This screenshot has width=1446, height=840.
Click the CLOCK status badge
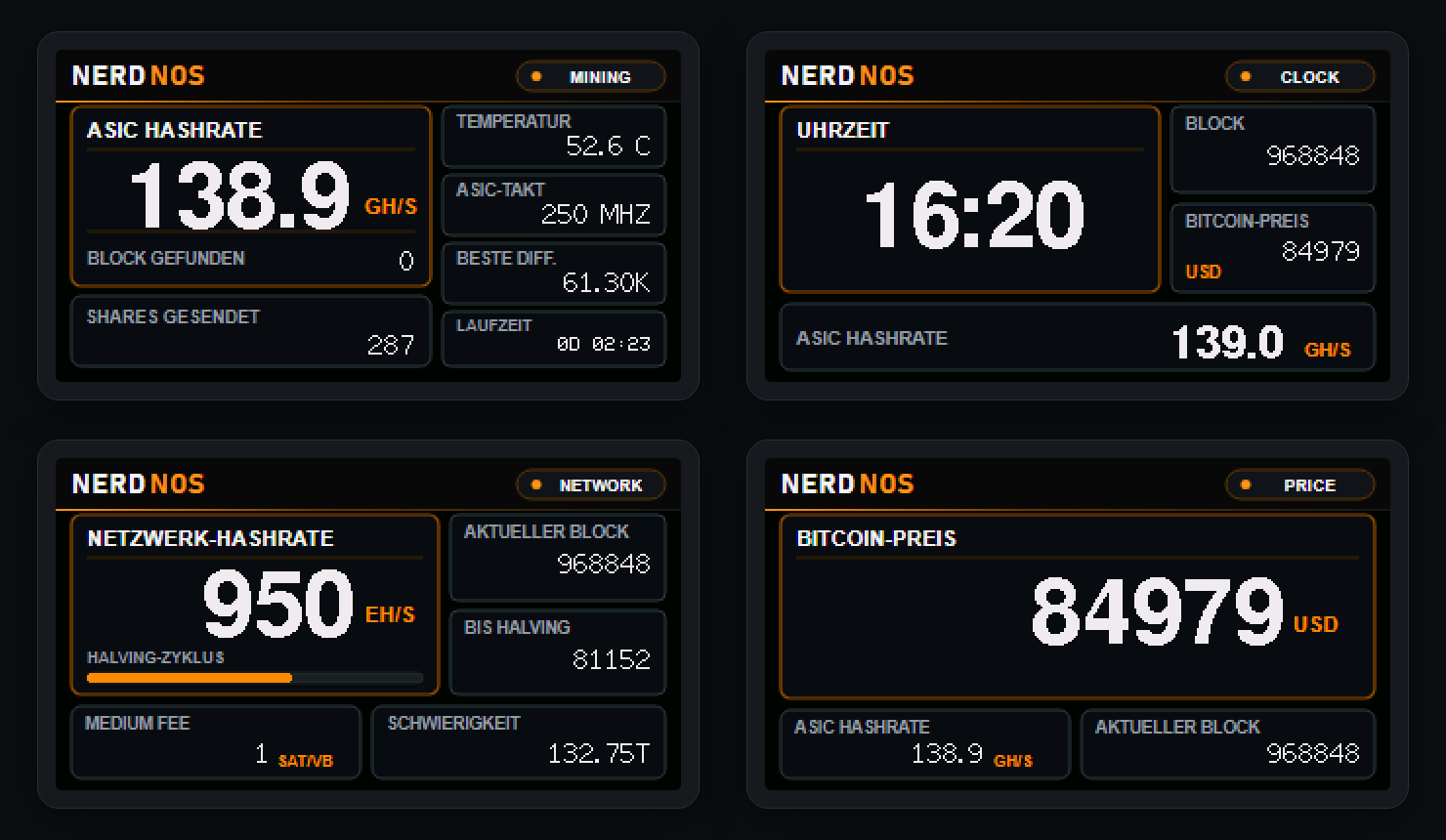point(1300,76)
